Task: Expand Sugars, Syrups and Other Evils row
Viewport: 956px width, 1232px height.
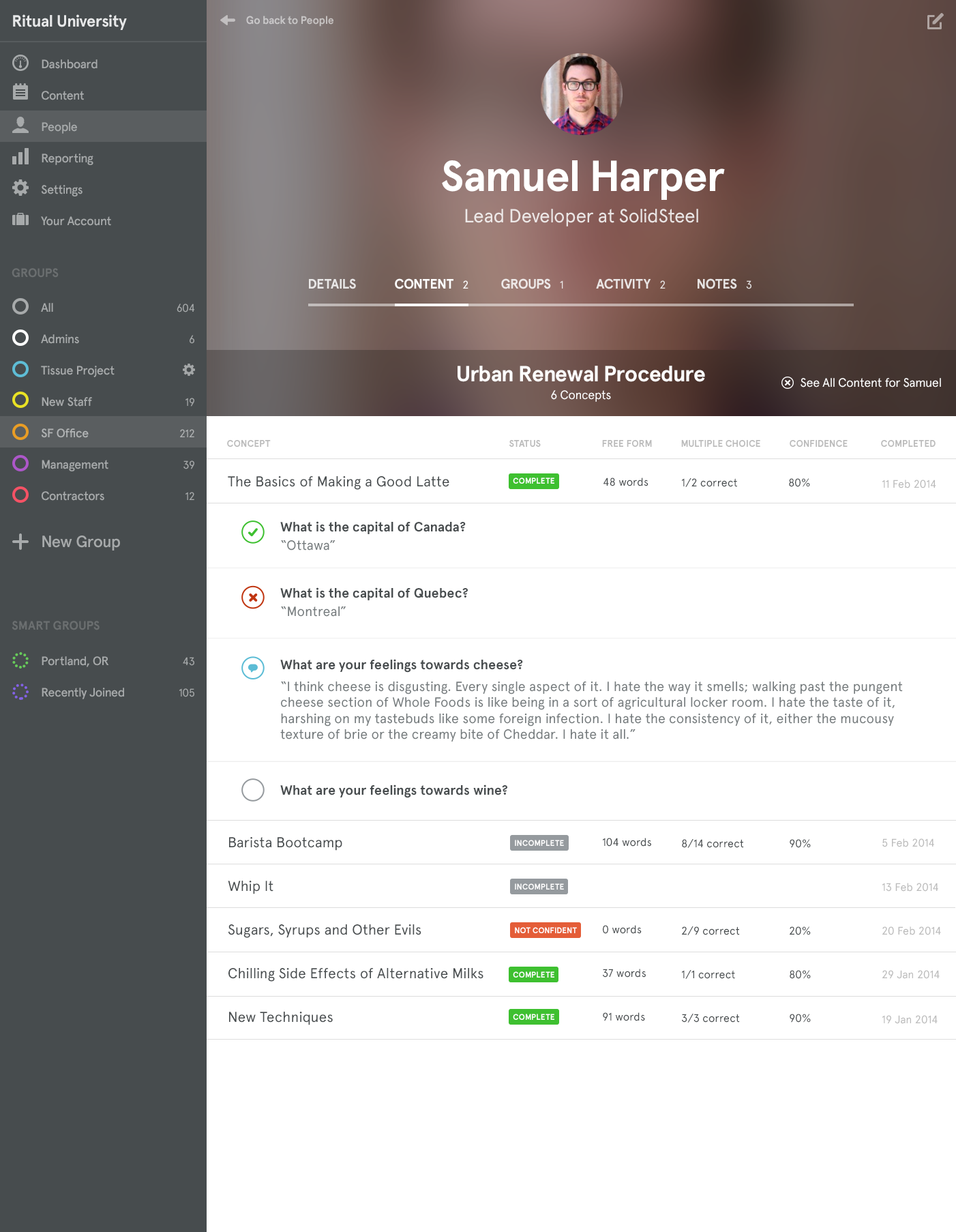Action: tap(325, 930)
